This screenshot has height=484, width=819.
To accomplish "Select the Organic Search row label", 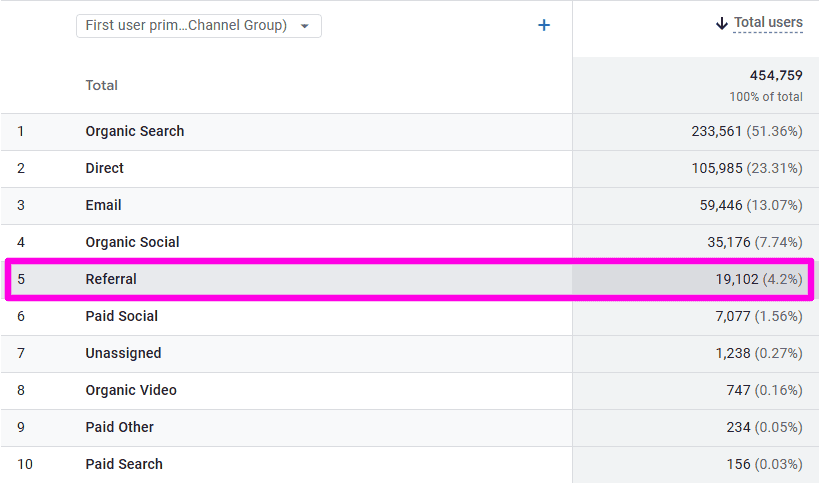I will pos(135,131).
